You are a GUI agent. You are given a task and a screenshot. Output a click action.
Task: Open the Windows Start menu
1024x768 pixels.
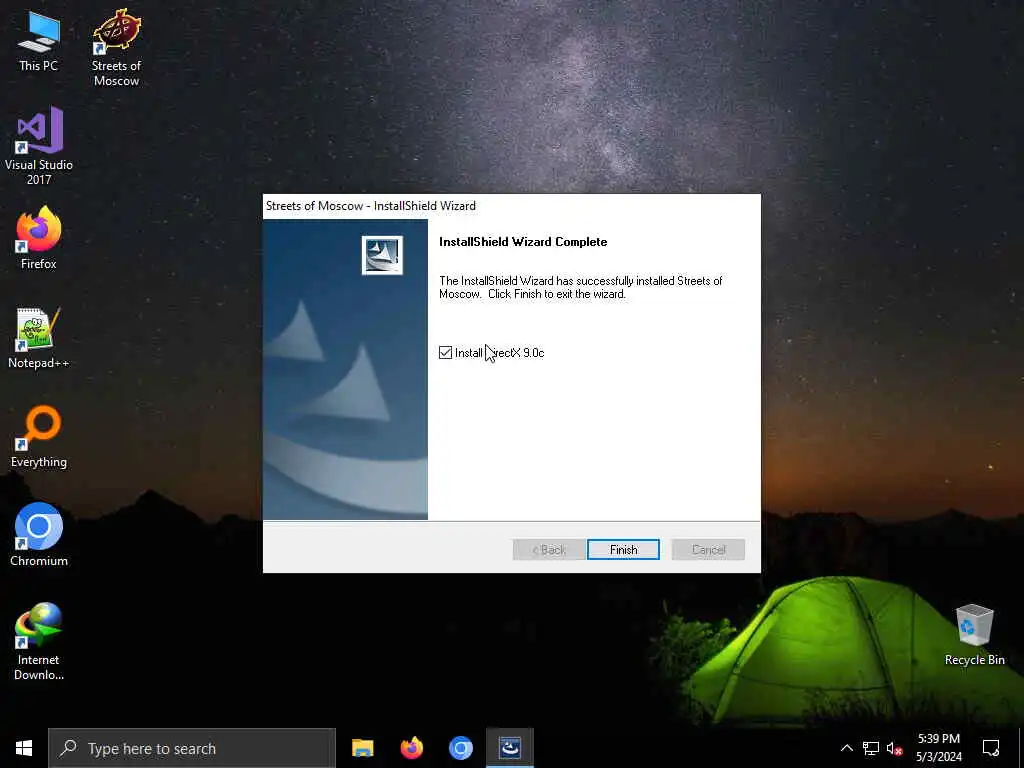click(x=24, y=748)
